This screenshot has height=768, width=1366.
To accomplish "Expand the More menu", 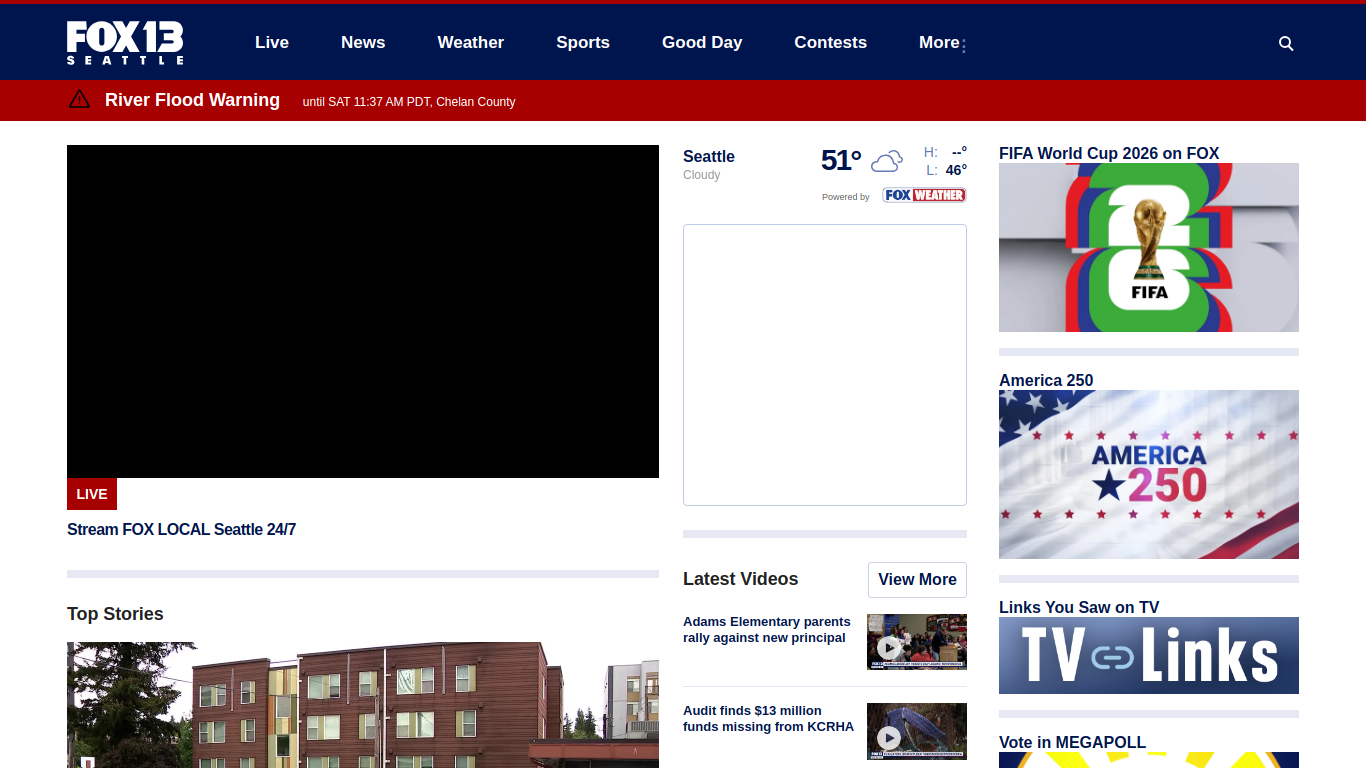I will (942, 42).
